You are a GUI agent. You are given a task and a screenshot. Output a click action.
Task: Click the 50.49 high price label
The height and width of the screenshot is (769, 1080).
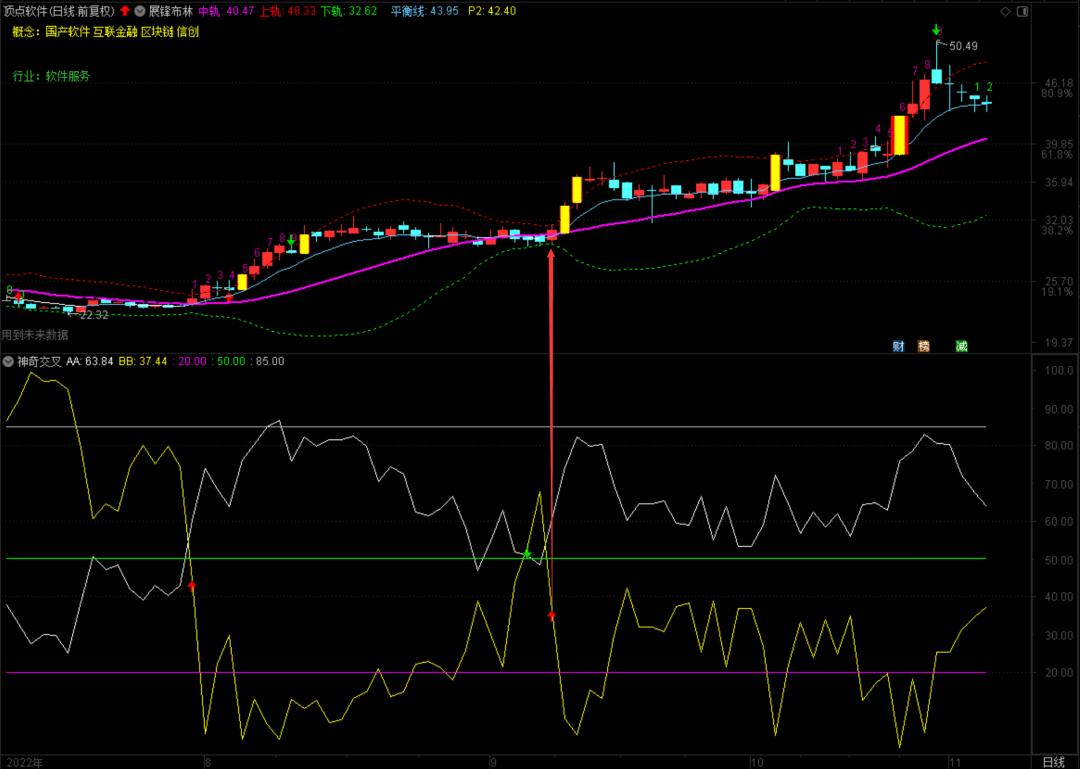point(963,46)
